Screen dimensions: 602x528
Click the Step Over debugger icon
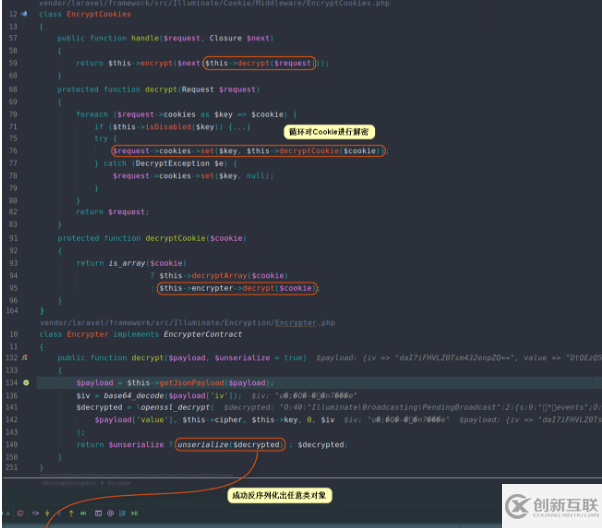[x=35, y=513]
